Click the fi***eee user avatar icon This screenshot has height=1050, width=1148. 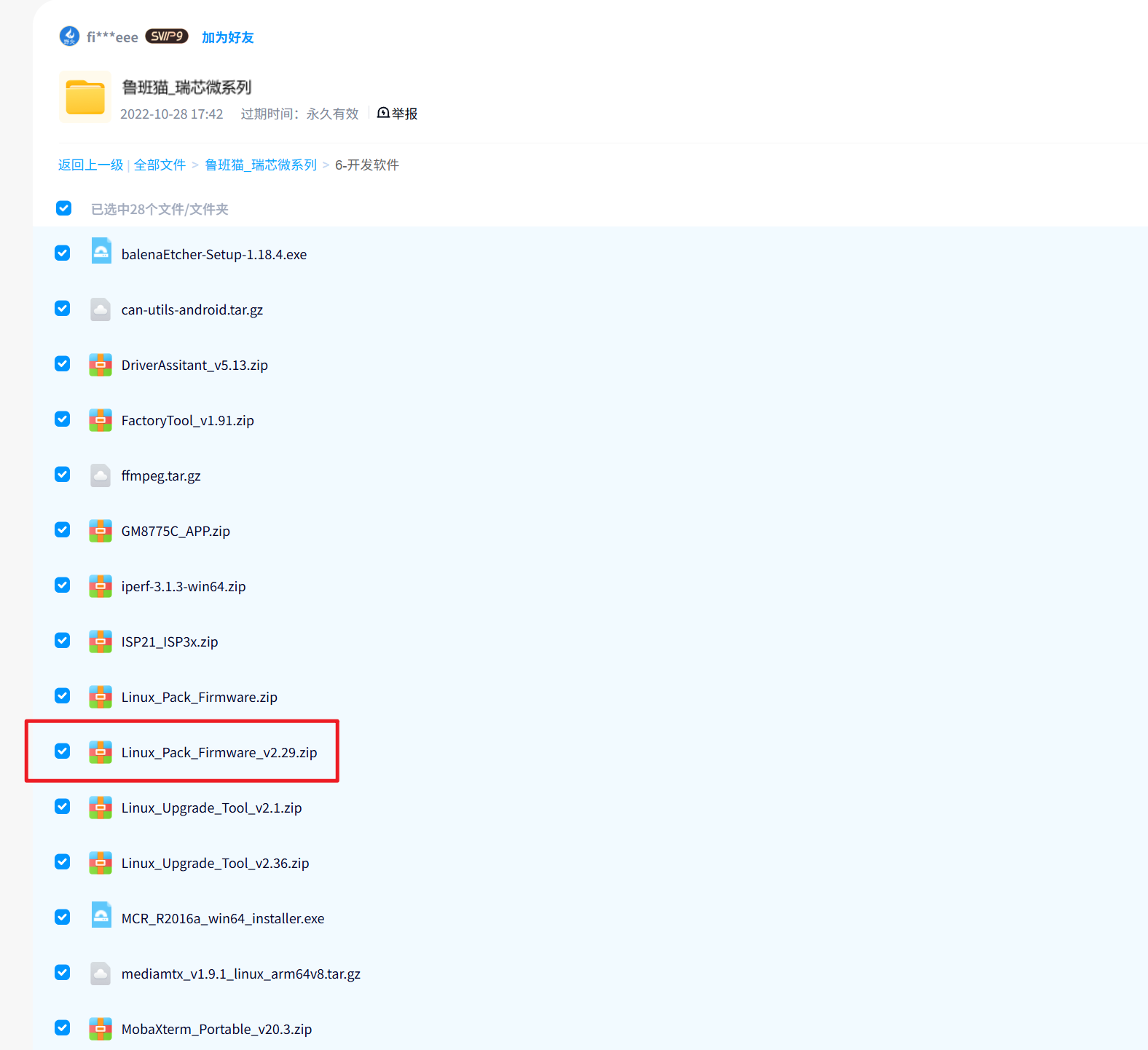[x=69, y=36]
